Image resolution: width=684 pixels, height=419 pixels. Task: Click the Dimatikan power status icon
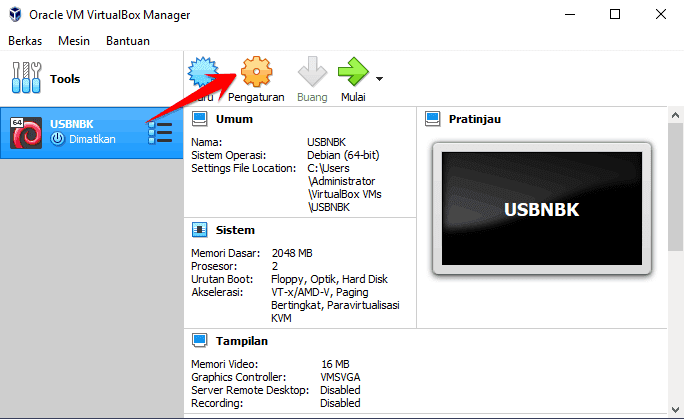click(x=57, y=139)
